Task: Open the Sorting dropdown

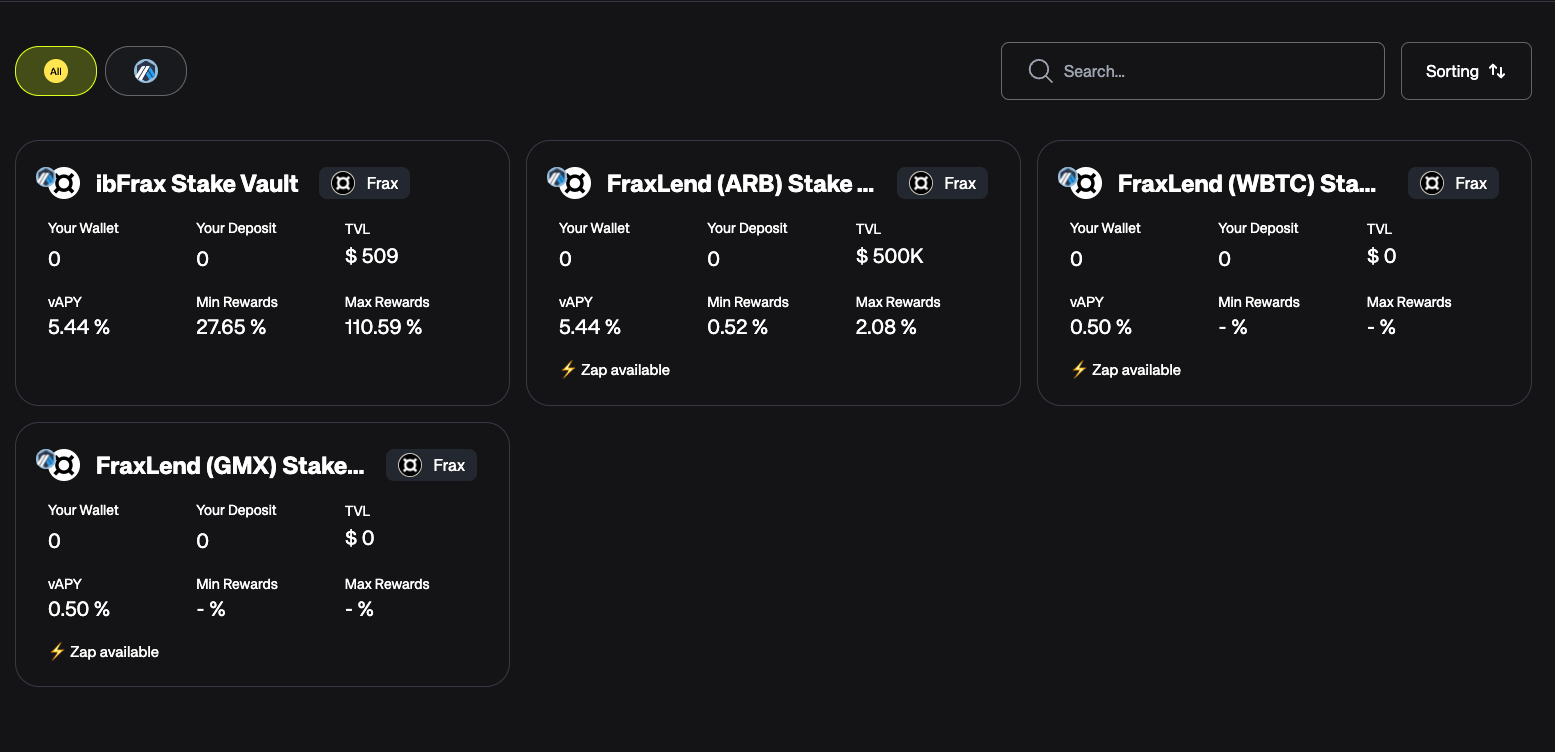Action: pos(1465,71)
